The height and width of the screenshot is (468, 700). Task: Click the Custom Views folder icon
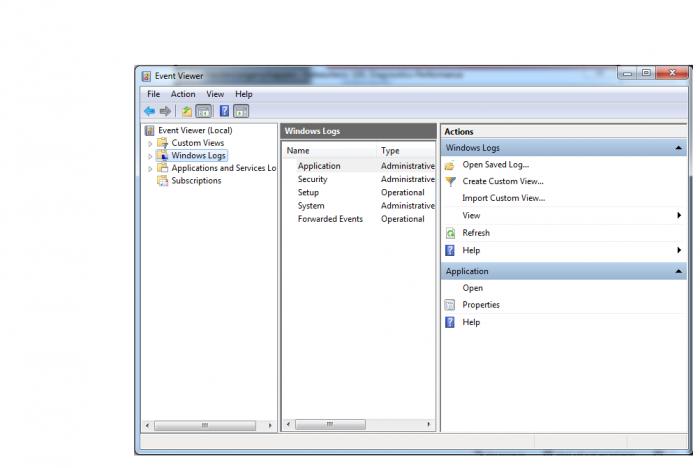coord(162,143)
